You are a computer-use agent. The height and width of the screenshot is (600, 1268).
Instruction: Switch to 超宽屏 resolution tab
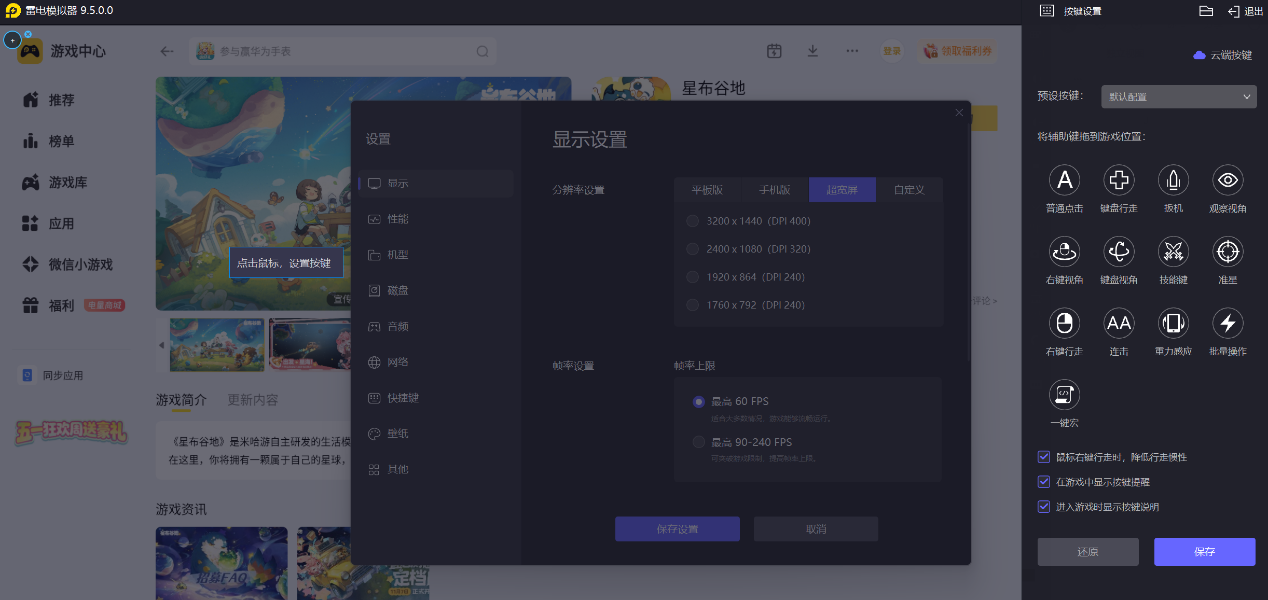(842, 190)
